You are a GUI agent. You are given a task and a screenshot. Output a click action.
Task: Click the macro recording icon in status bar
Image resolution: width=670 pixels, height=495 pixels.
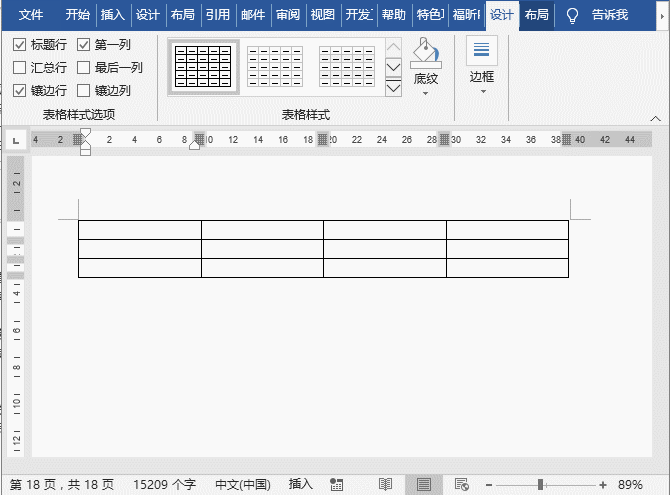pyautogui.click(x=336, y=484)
